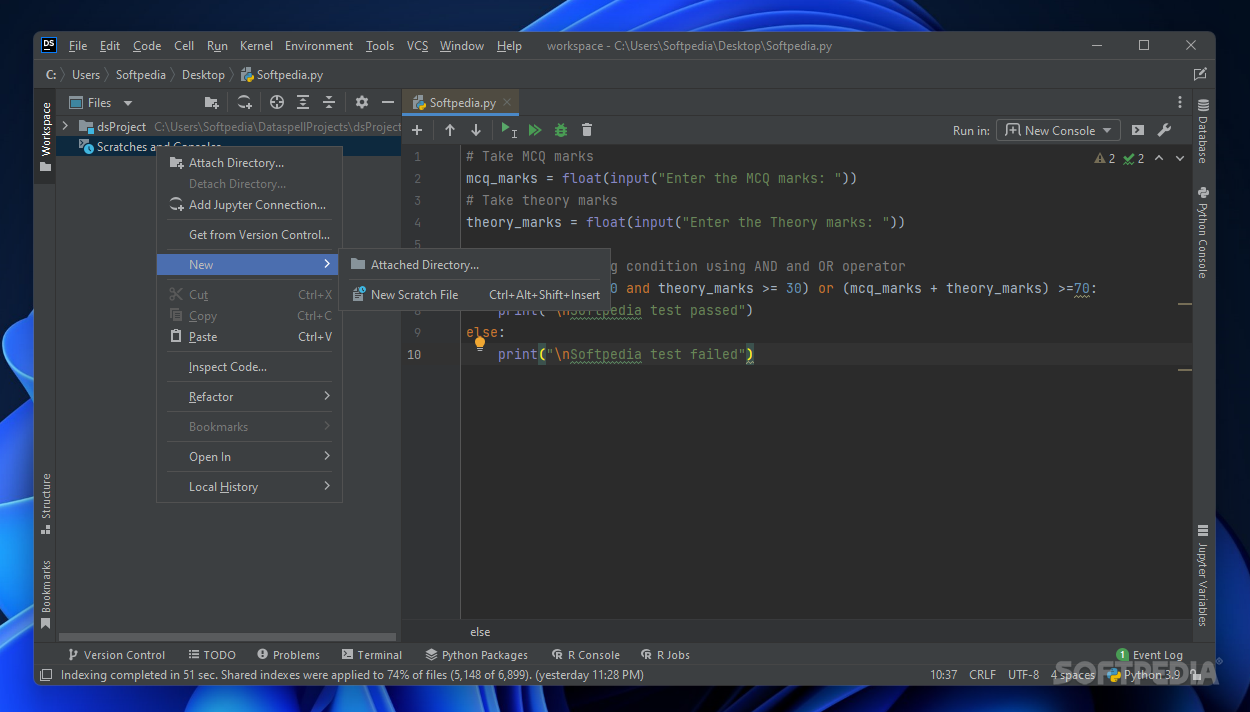Select Paste in context menu
The width and height of the screenshot is (1250, 712).
(250, 337)
